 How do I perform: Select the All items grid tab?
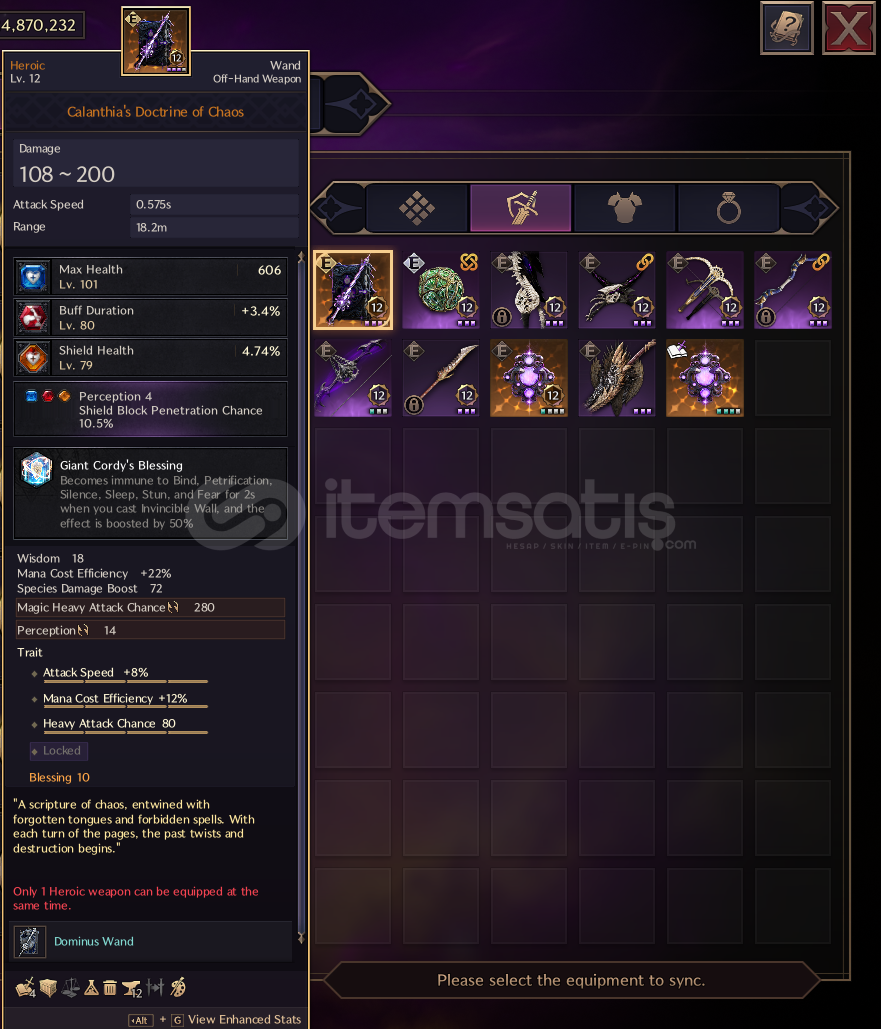point(417,208)
